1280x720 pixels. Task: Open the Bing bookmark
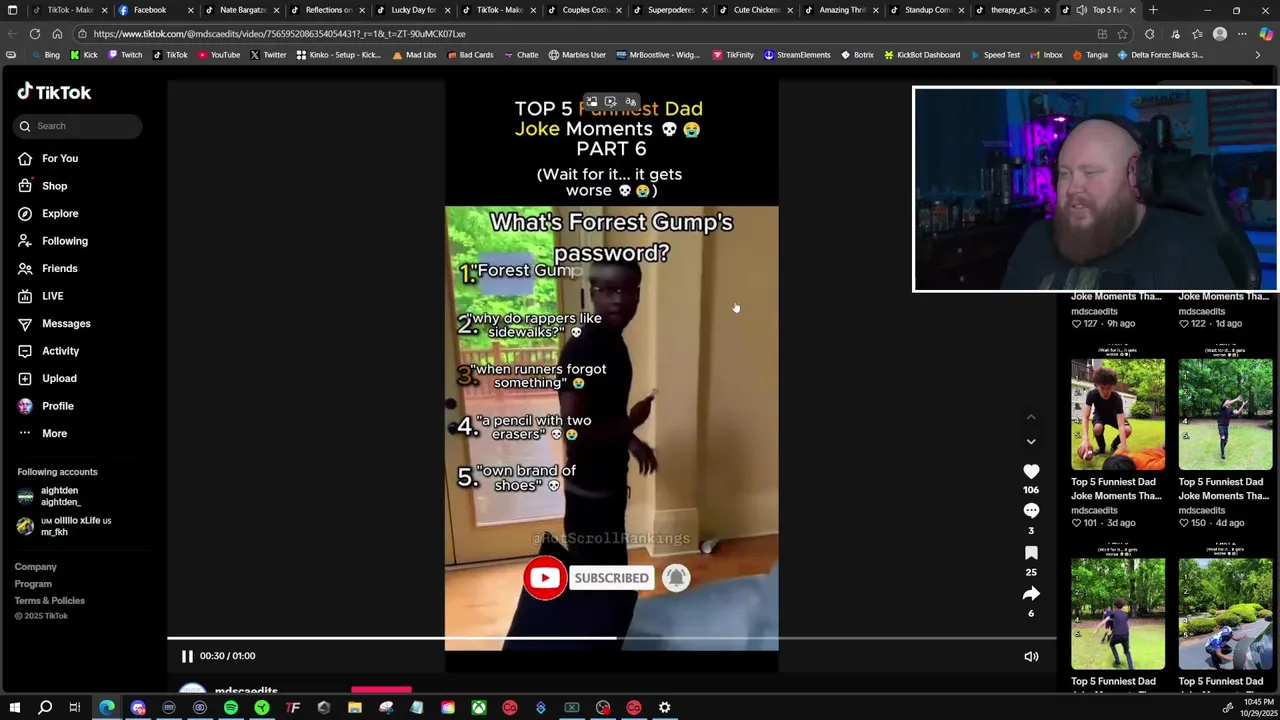pyautogui.click(x=44, y=55)
